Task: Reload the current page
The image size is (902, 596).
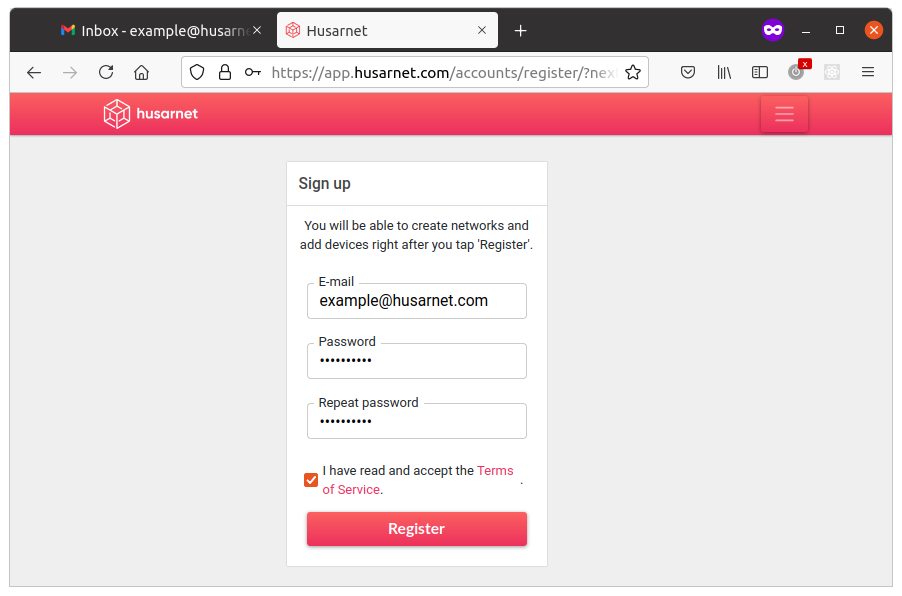Action: pos(105,72)
